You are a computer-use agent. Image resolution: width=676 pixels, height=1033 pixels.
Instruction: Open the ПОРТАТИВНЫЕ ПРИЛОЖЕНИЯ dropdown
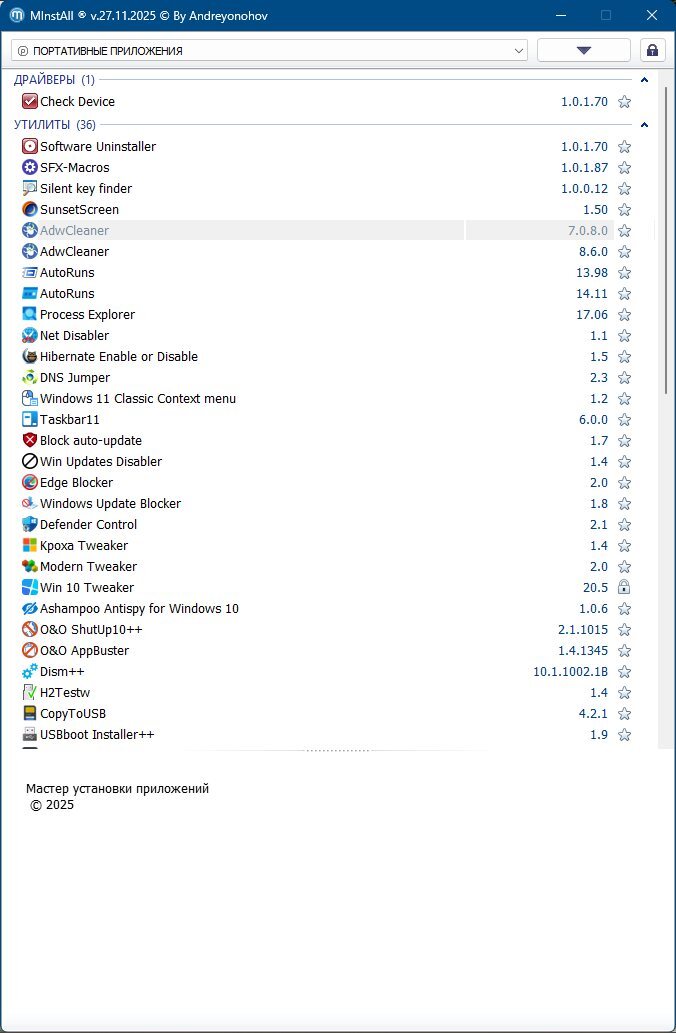pyautogui.click(x=268, y=50)
